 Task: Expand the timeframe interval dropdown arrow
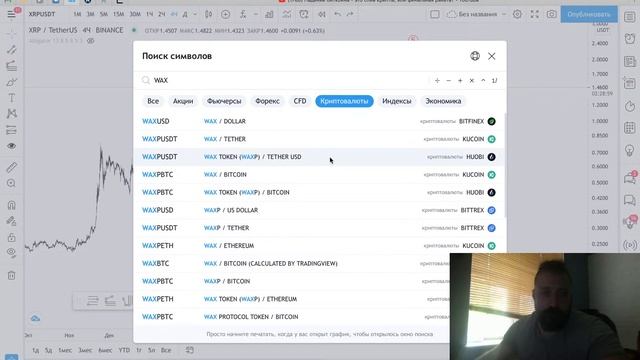coord(195,14)
